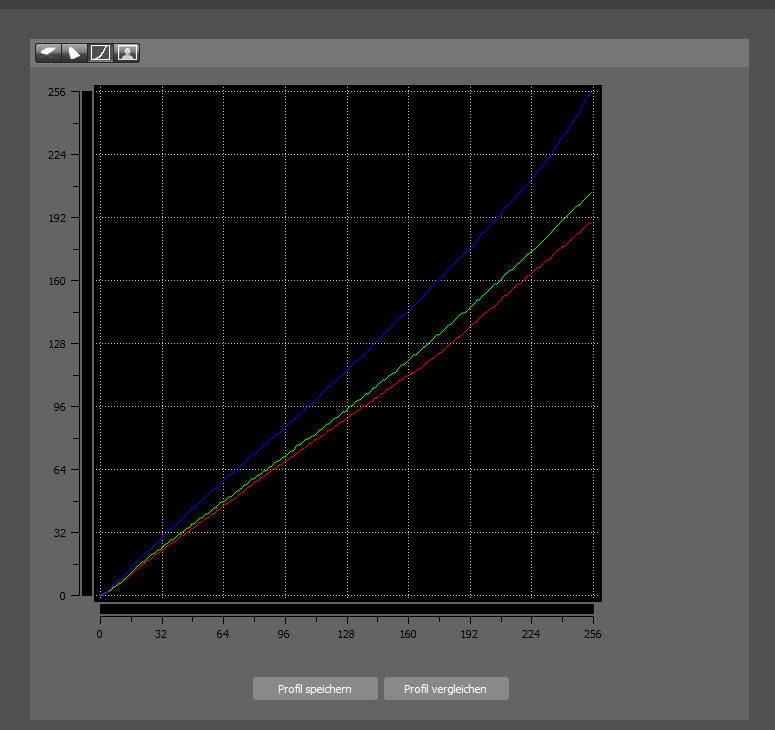
Task: Click the green curve's right end
Action: point(591,193)
